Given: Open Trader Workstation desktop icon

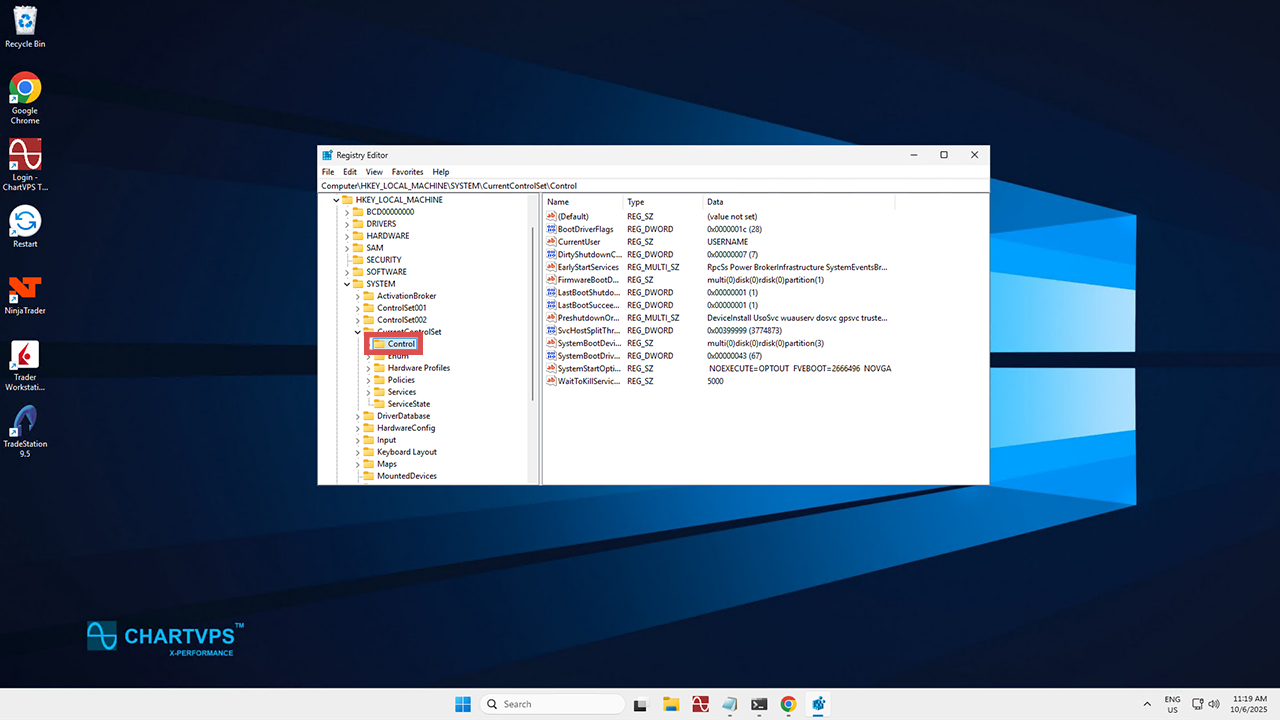Looking at the screenshot, I should 25,358.
